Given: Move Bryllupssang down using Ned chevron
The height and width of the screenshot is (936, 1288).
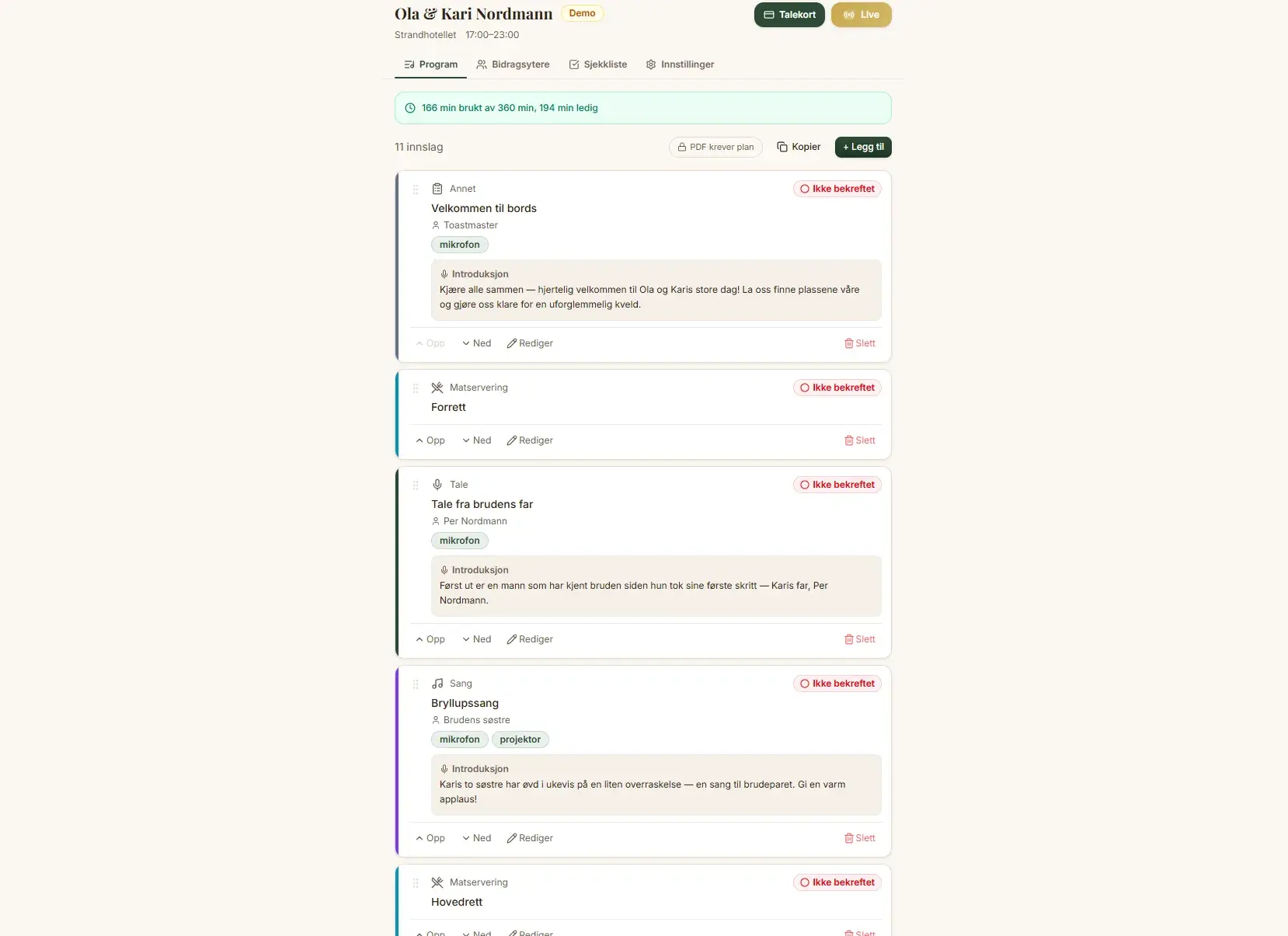Looking at the screenshot, I should [476, 838].
